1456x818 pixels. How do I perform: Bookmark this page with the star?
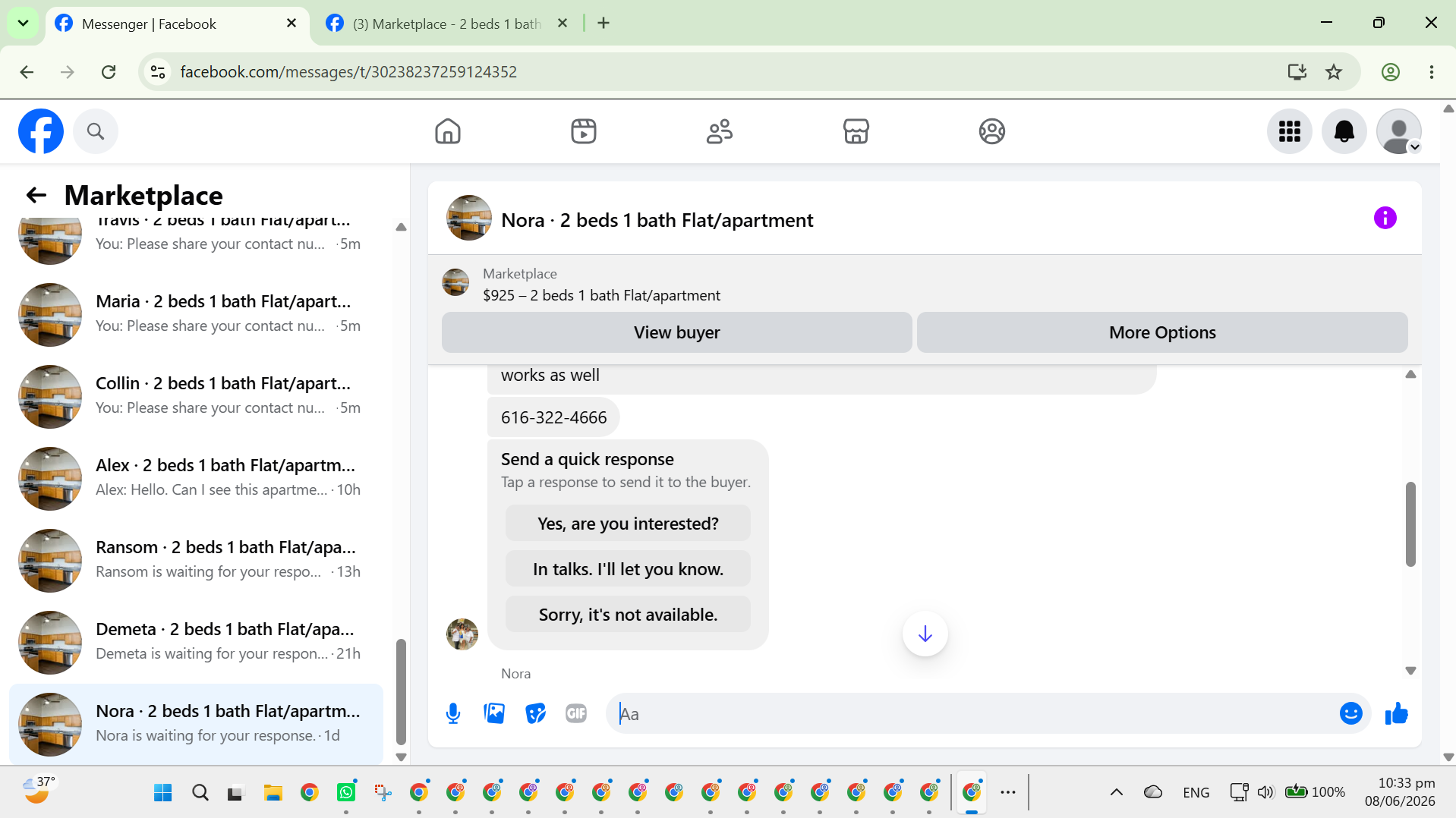coord(1334,72)
